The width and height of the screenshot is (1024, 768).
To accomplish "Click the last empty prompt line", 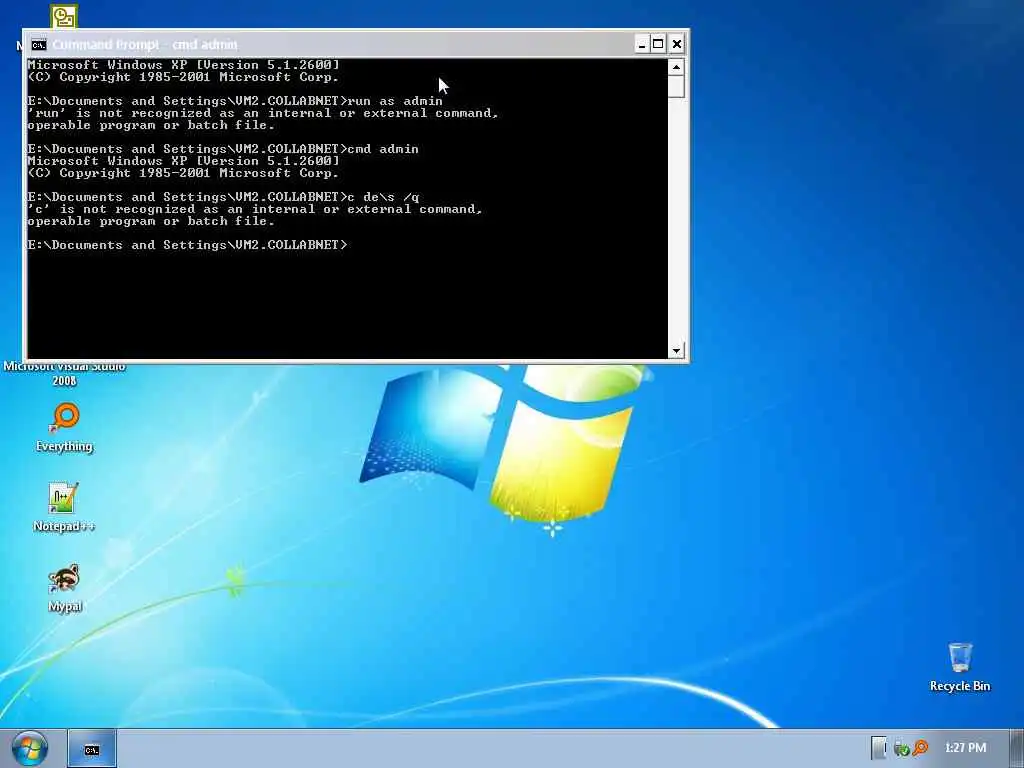I will tap(188, 245).
